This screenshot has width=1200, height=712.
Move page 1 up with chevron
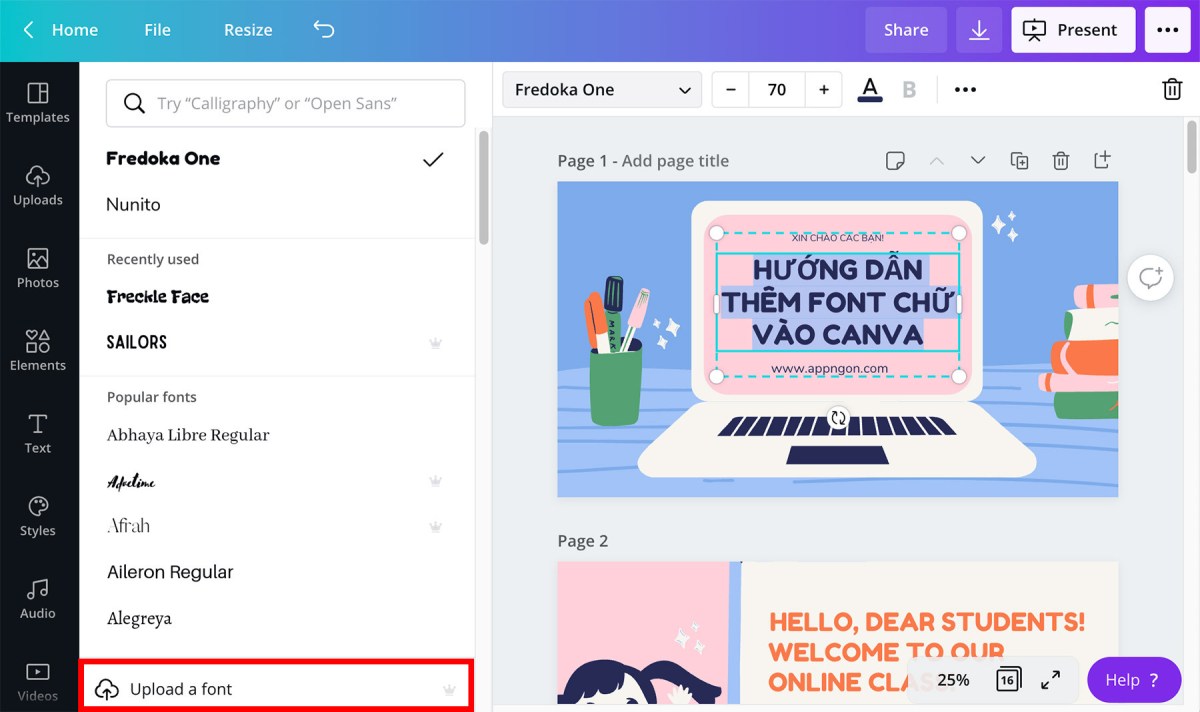pos(936,160)
